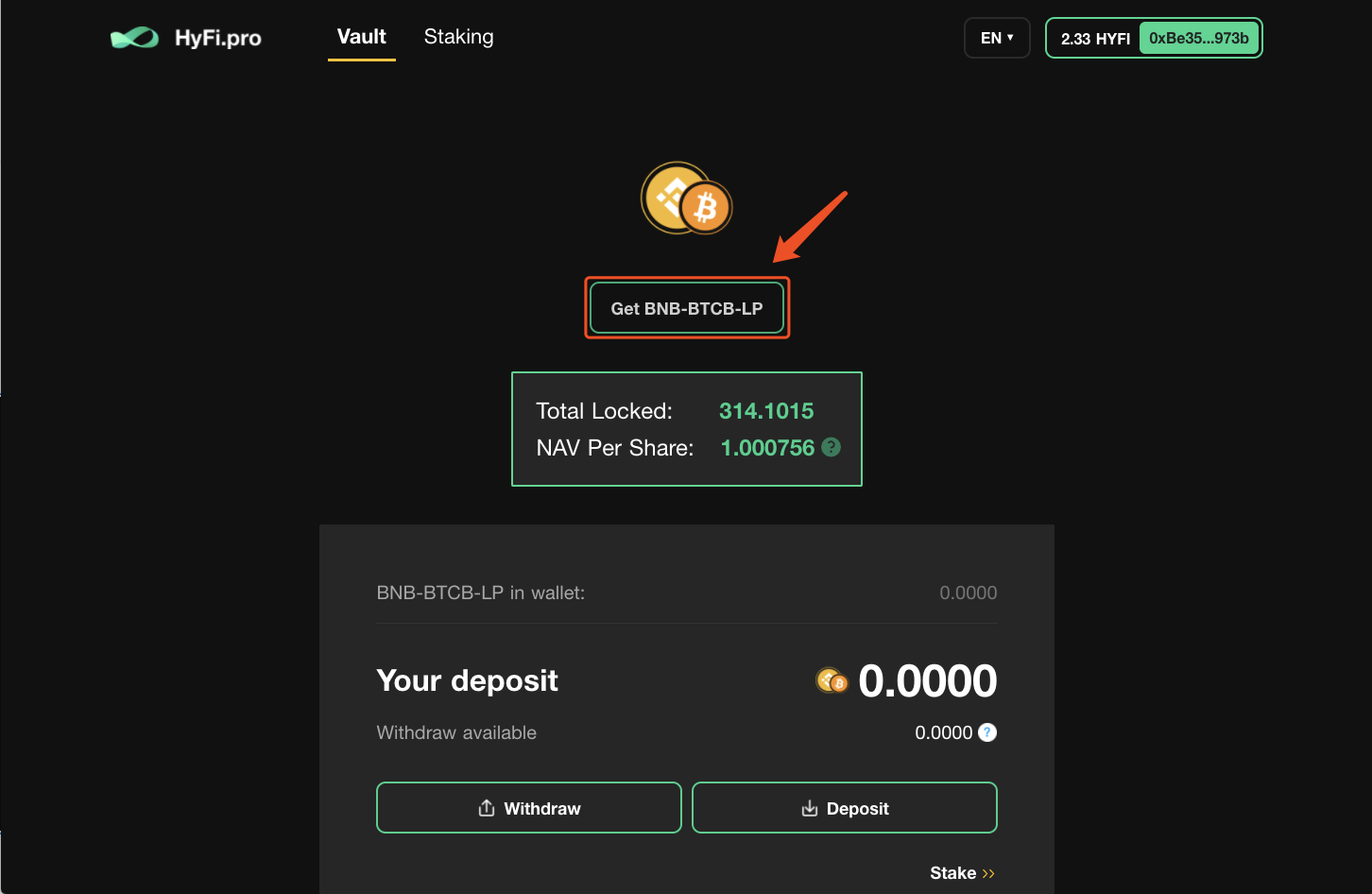Click the Total Locked value 314.1015
Image resolution: width=1372 pixels, height=894 pixels.
point(766,411)
